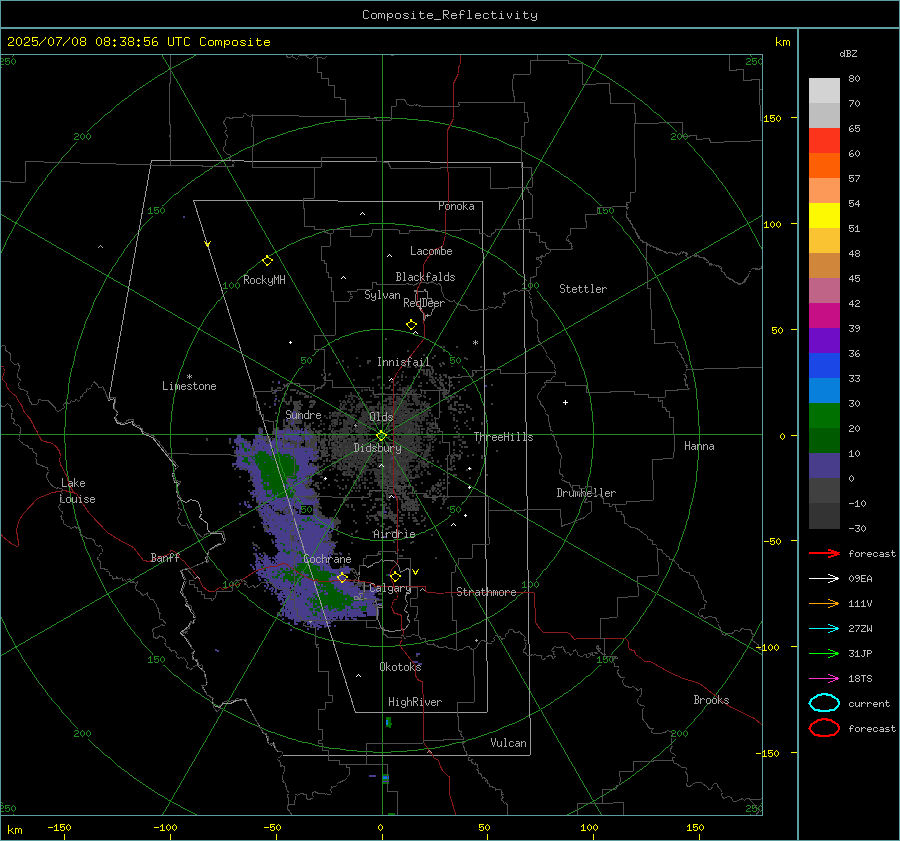Click the Innisfail town label
900x841 pixels.
(x=403, y=362)
